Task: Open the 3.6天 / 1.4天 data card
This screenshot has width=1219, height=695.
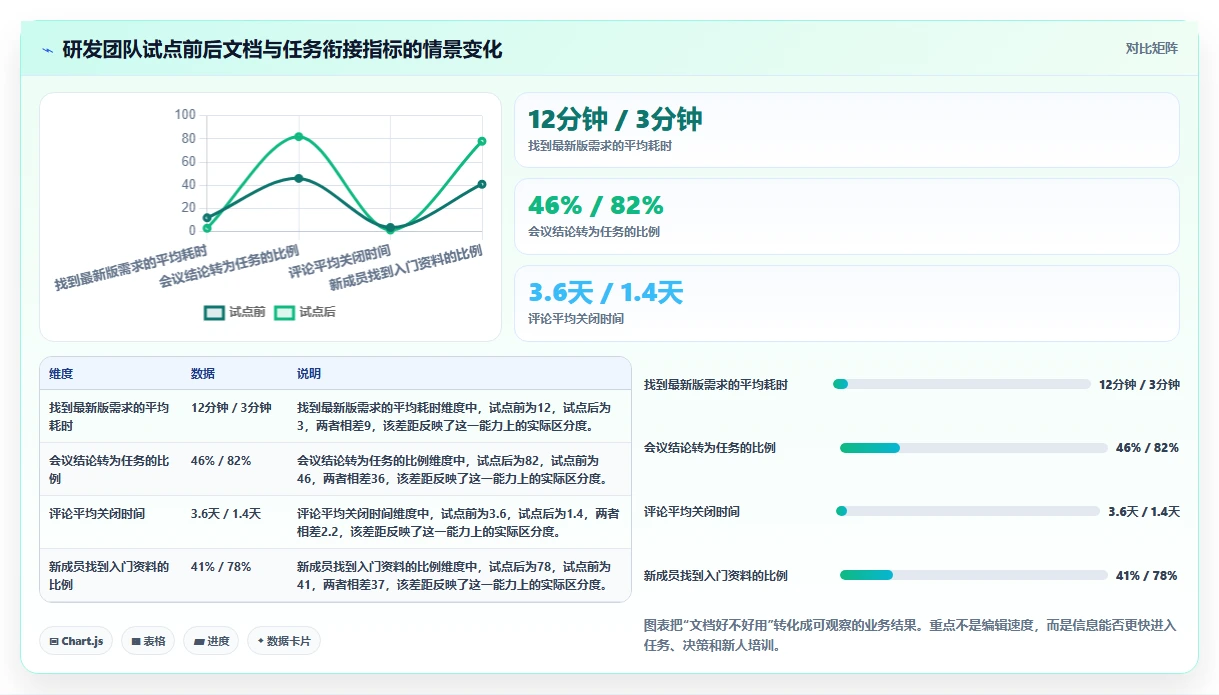Action: tap(847, 303)
